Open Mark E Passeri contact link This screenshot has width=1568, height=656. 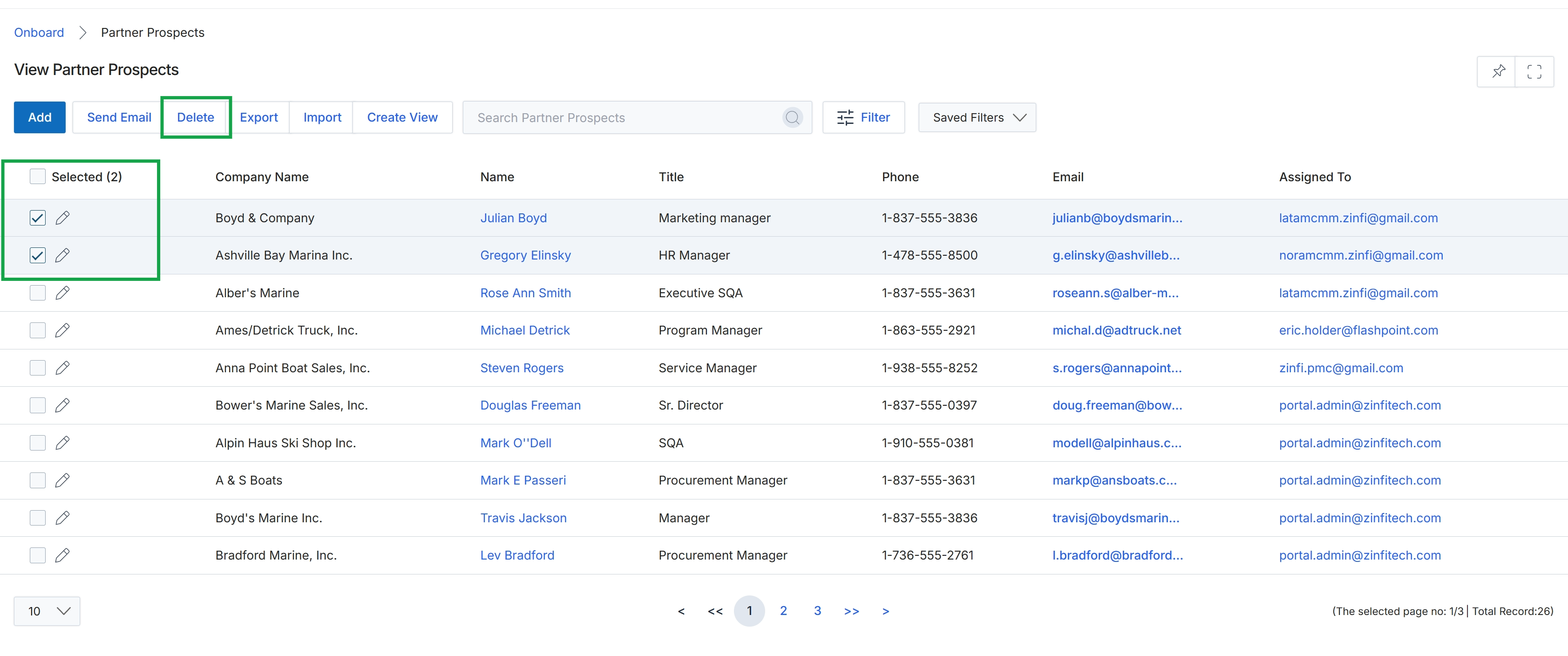tap(523, 480)
